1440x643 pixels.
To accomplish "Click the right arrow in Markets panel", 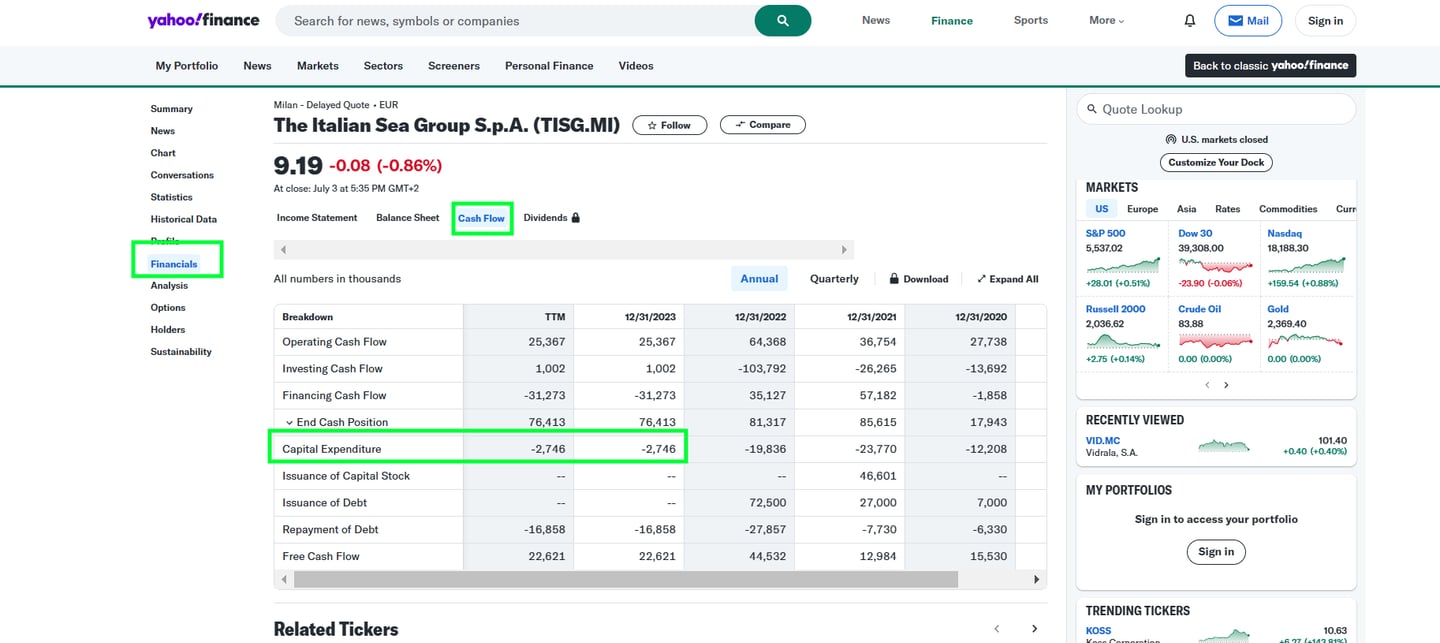I will coord(1226,384).
